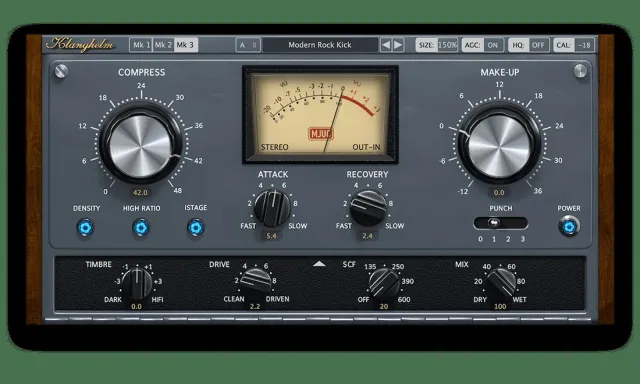The height and width of the screenshot is (384, 640).
Task: Click the DRIVE DRIVEN label
Action: click(278, 299)
